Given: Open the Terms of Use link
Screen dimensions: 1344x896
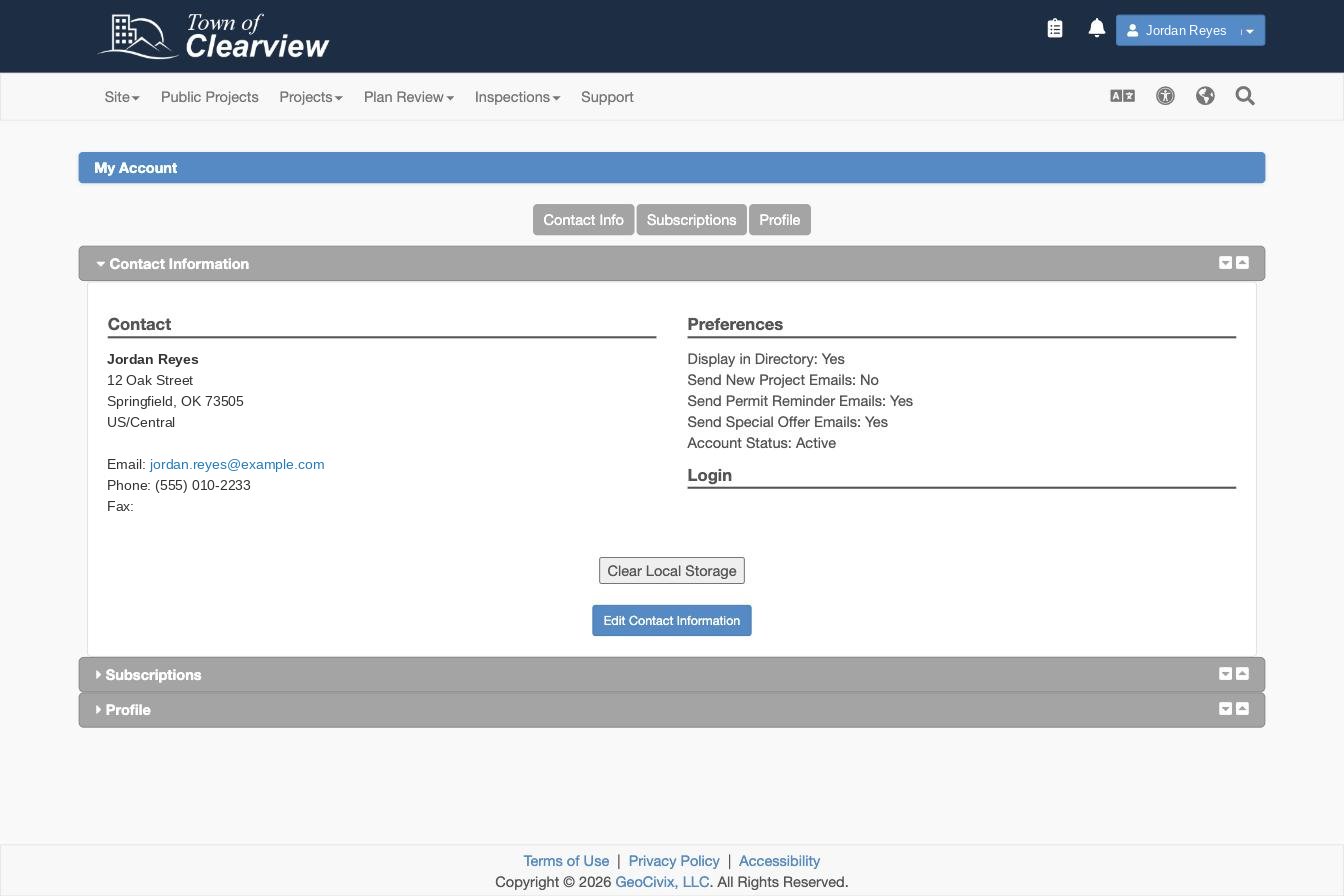Looking at the screenshot, I should click(566, 861).
